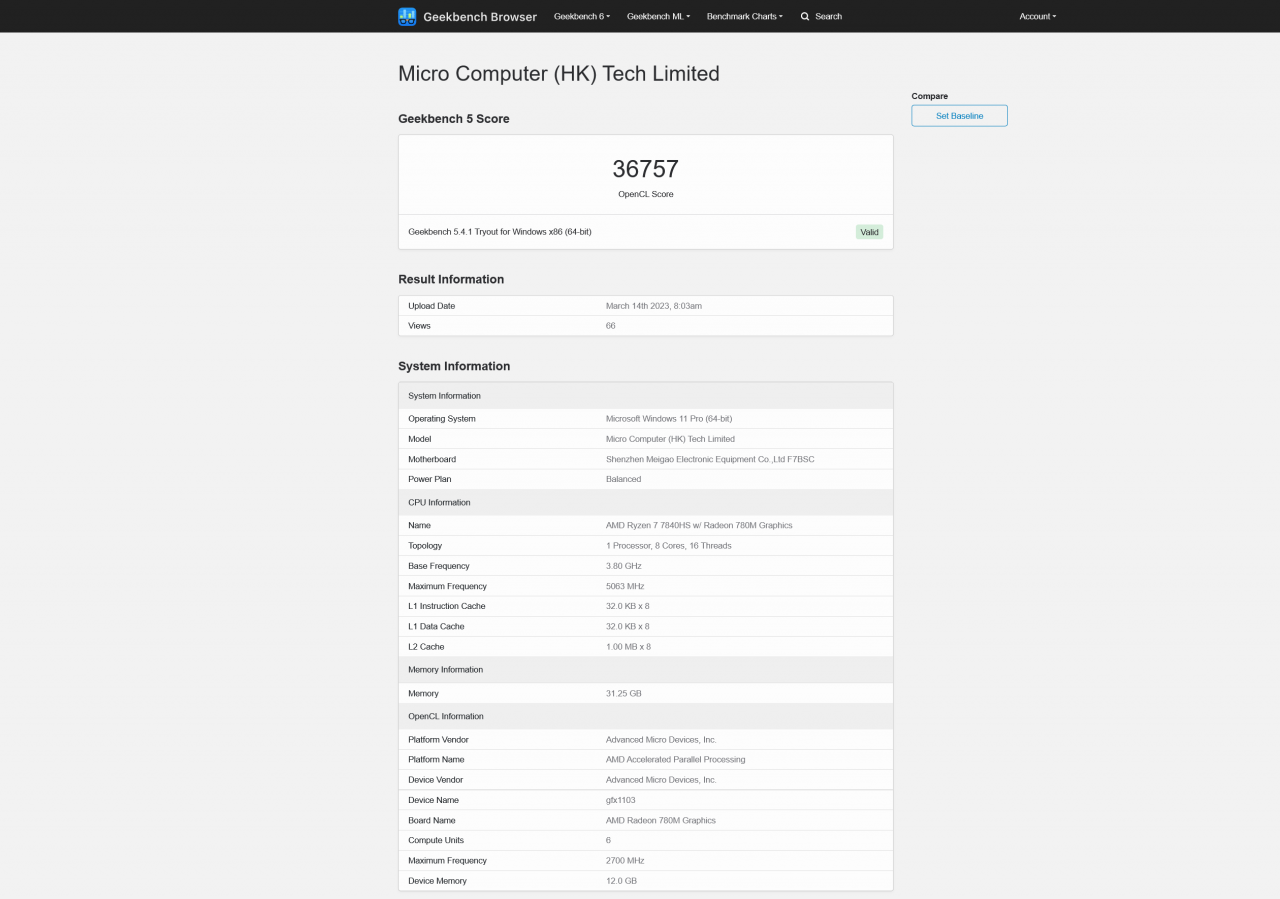Viewport: 1280px width, 899px height.
Task: Click the 2700 MHz GPU maximum frequency
Action: pos(625,860)
